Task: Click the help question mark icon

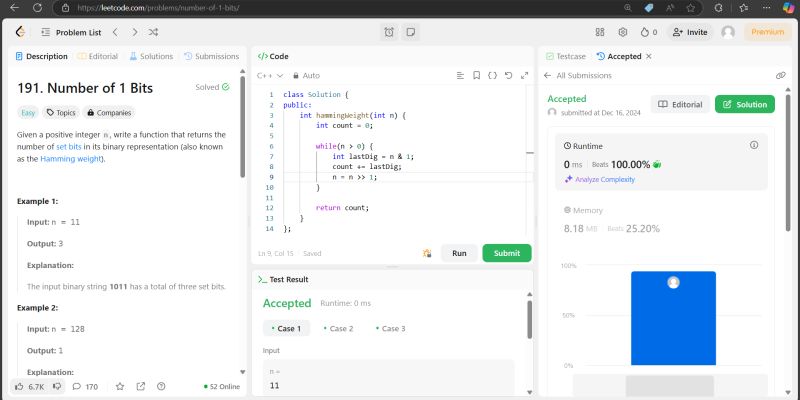Action: pos(161,387)
